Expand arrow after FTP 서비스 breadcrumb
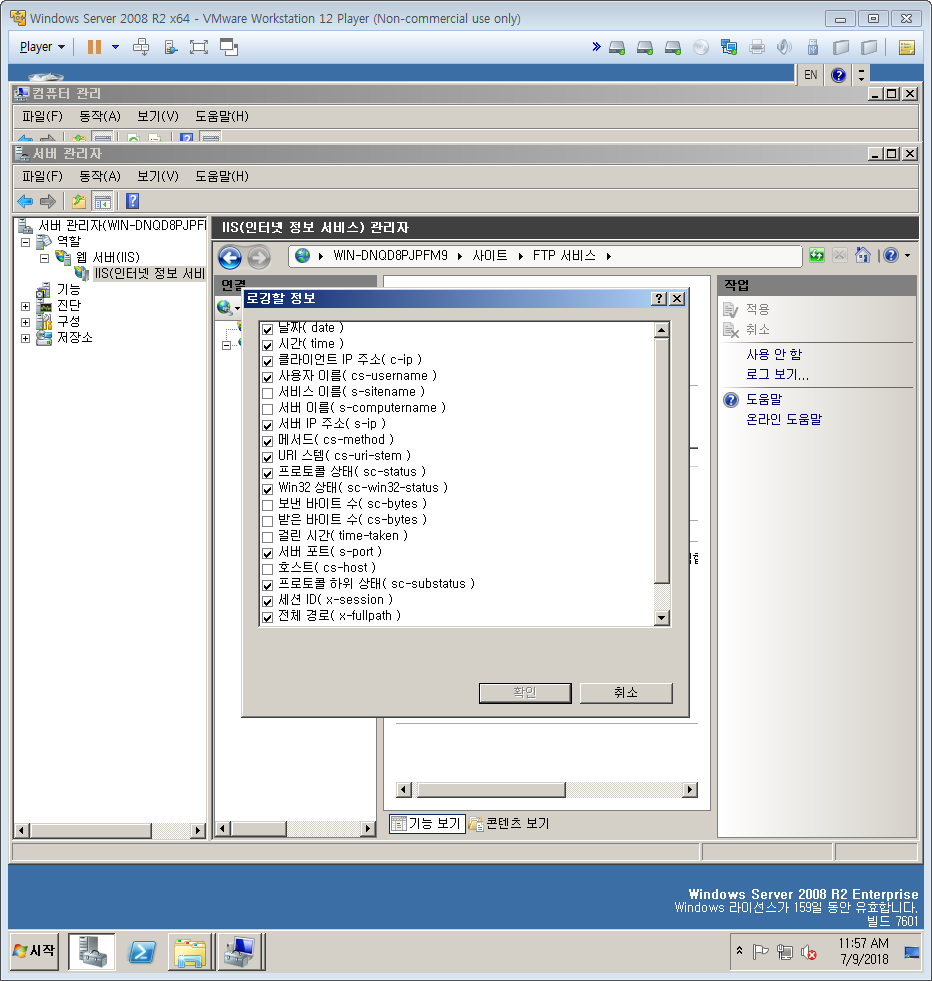This screenshot has width=932, height=981. coord(608,256)
